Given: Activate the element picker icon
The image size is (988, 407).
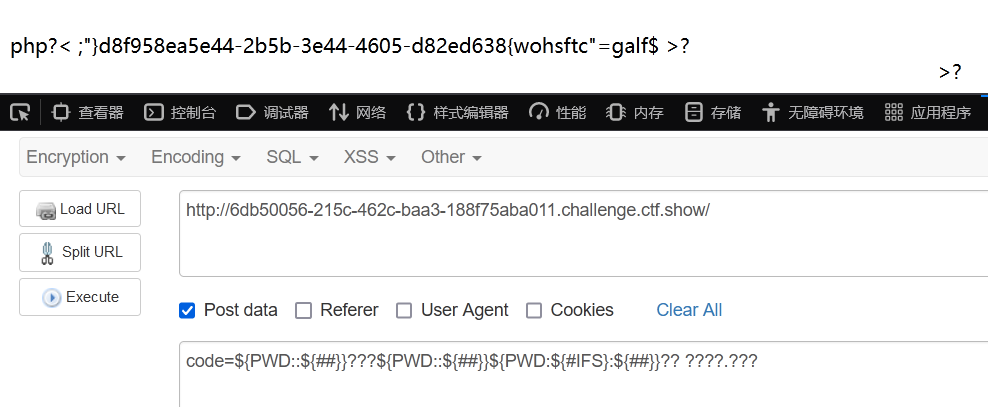Looking at the screenshot, I should click(20, 113).
